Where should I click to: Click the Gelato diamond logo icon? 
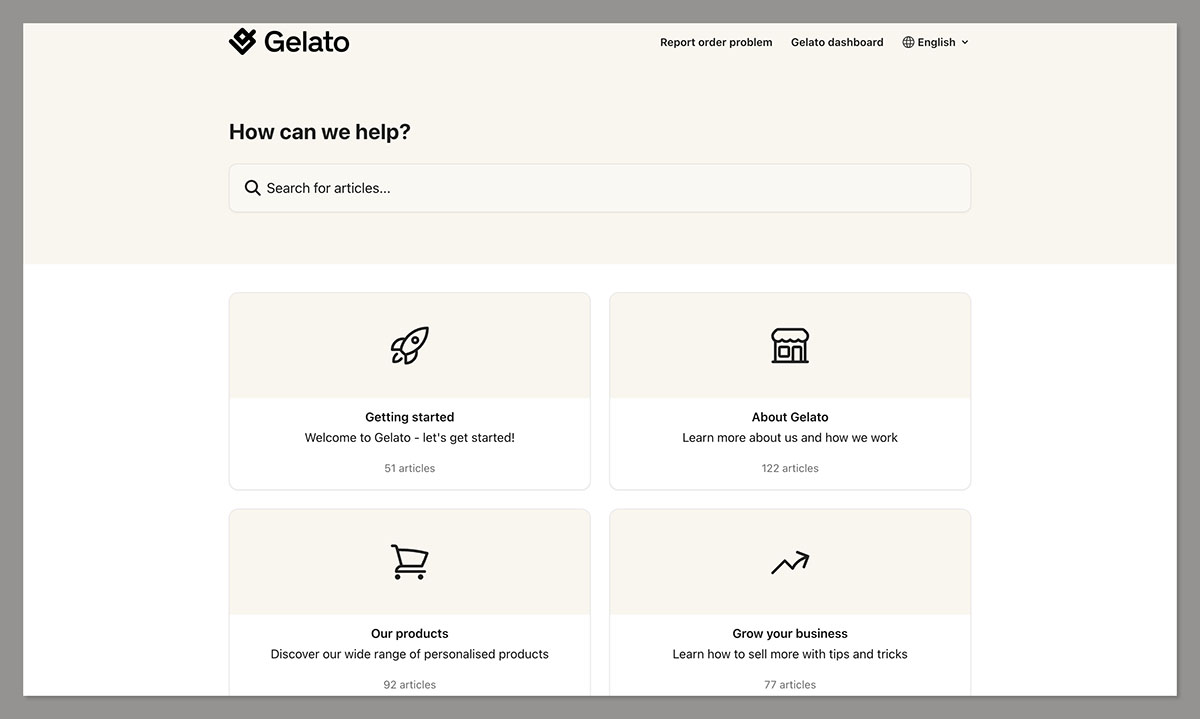[240, 41]
